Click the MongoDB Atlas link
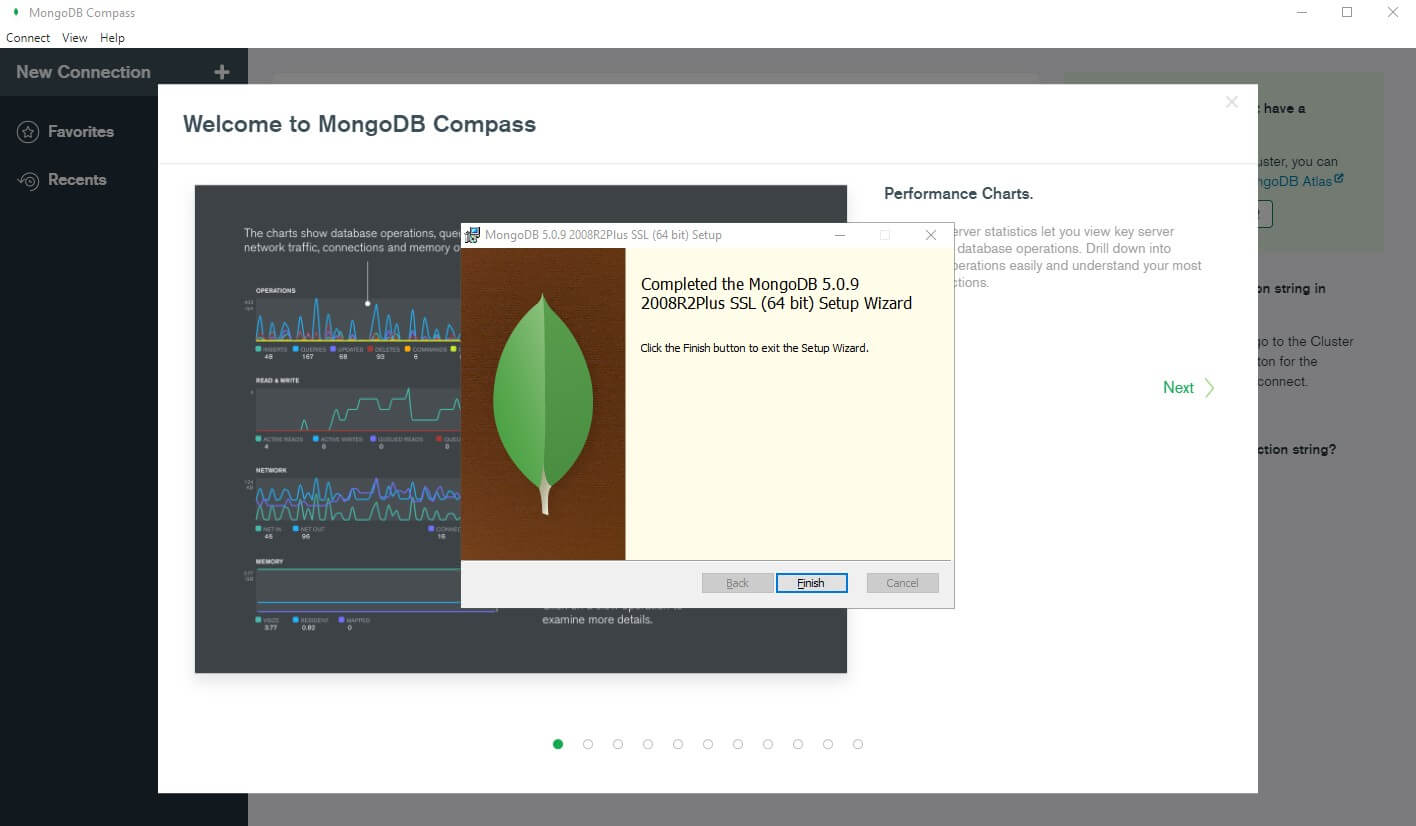Image resolution: width=1416 pixels, height=826 pixels. point(1300,181)
